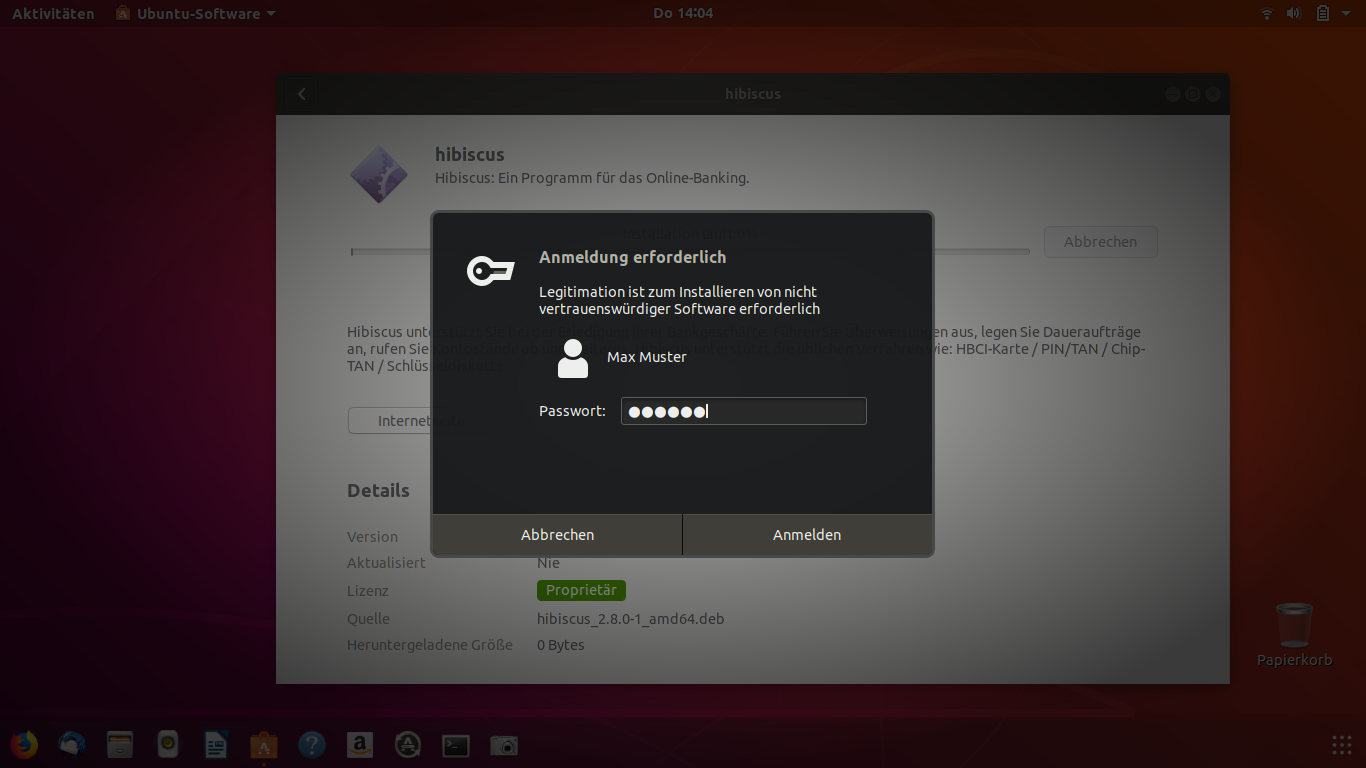Click the Ubuntu Software dock icon

coord(264,745)
